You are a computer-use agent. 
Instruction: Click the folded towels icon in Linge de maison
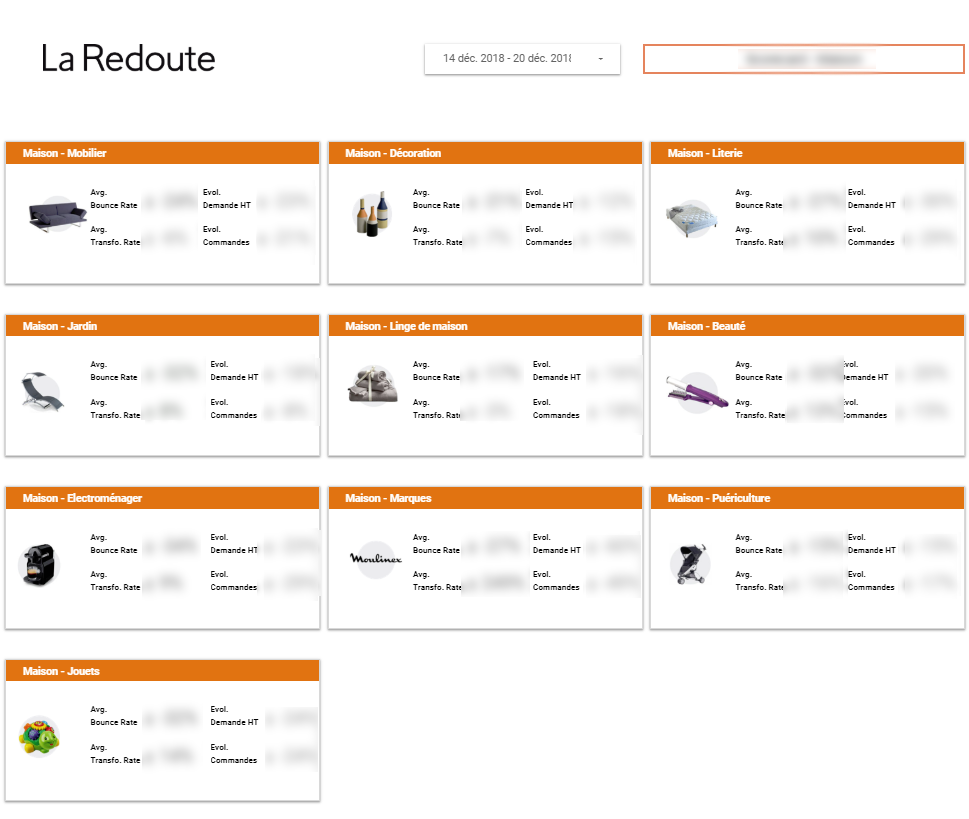click(x=373, y=384)
